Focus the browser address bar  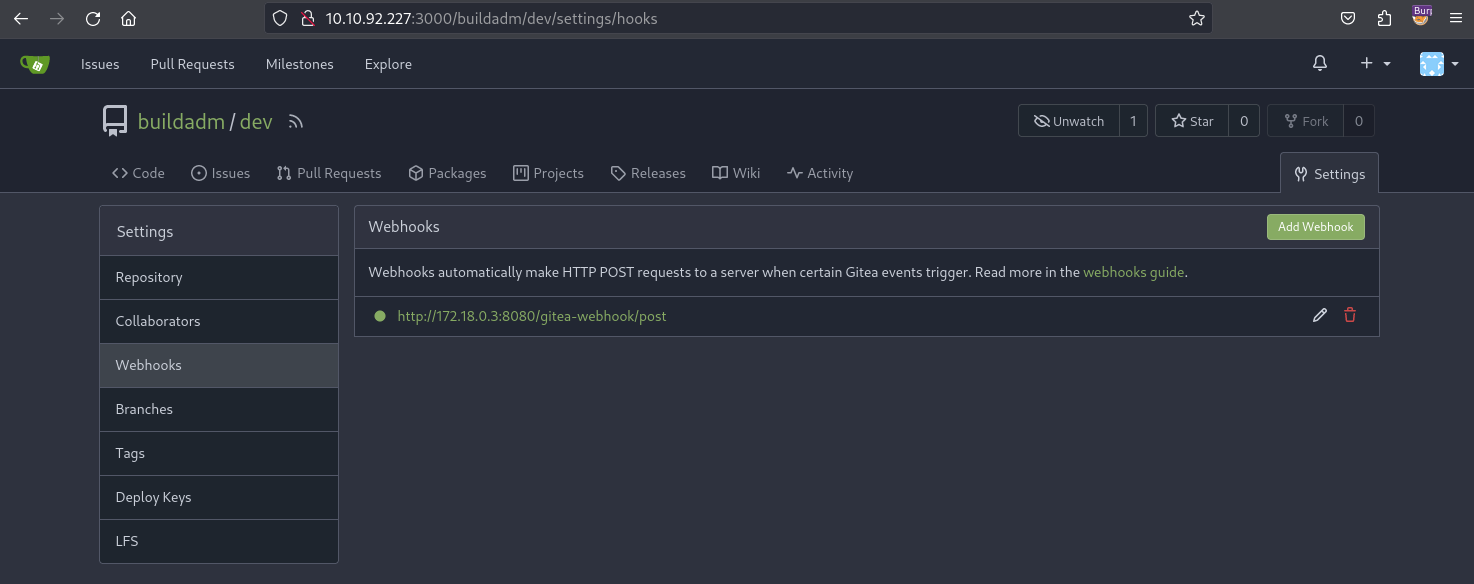coord(740,18)
